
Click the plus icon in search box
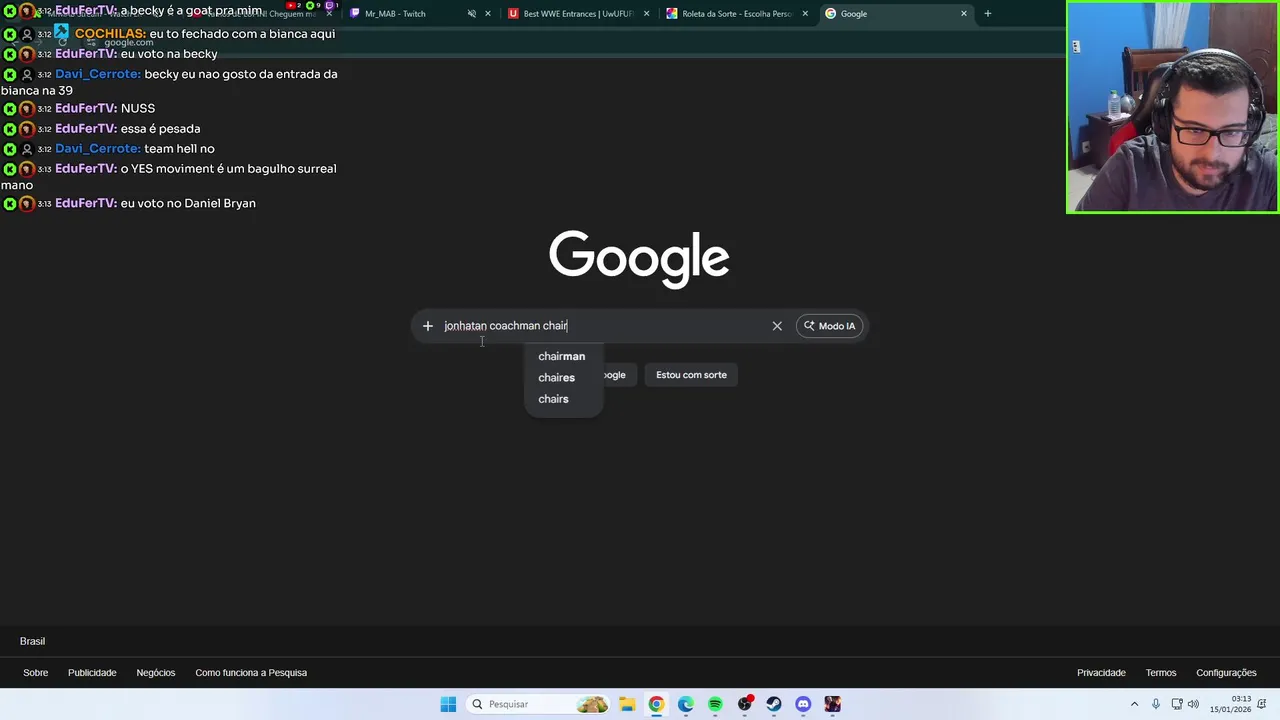pyautogui.click(x=427, y=326)
